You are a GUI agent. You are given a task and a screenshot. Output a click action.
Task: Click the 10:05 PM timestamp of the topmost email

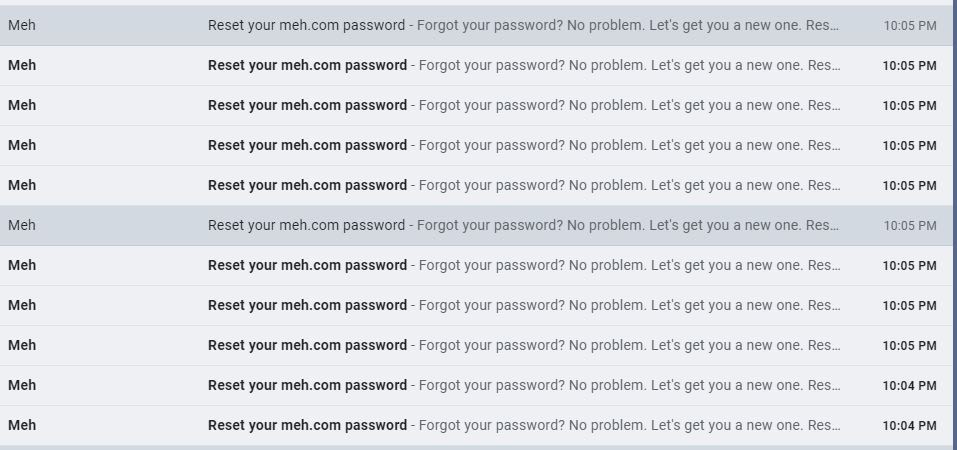(x=909, y=25)
